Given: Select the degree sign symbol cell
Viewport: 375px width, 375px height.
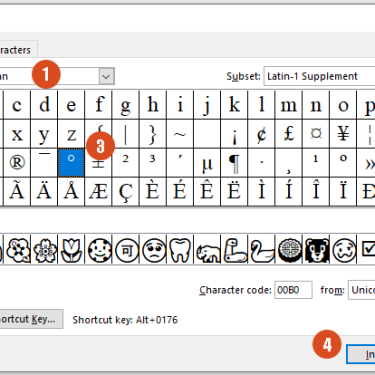Looking at the screenshot, I should (x=71, y=163).
